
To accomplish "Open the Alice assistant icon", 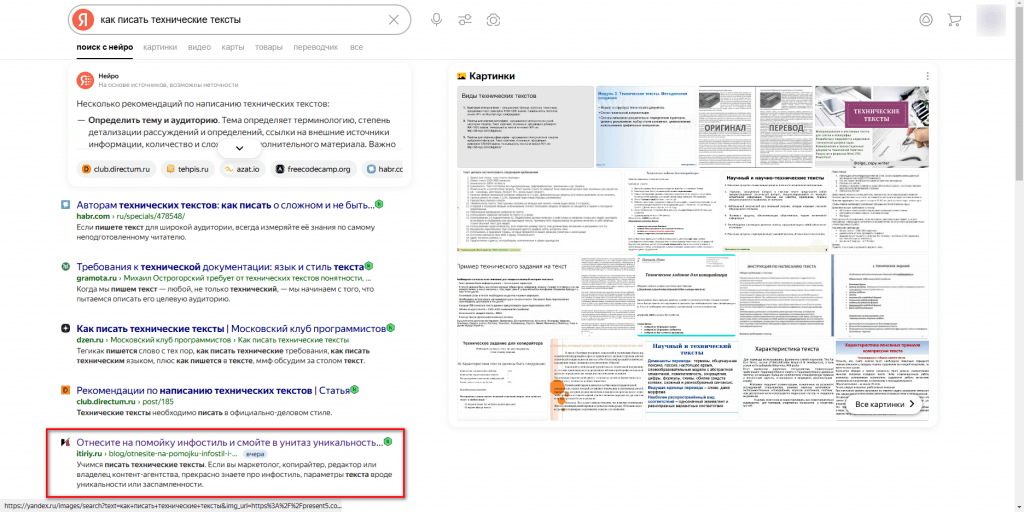I will [x=925, y=20].
